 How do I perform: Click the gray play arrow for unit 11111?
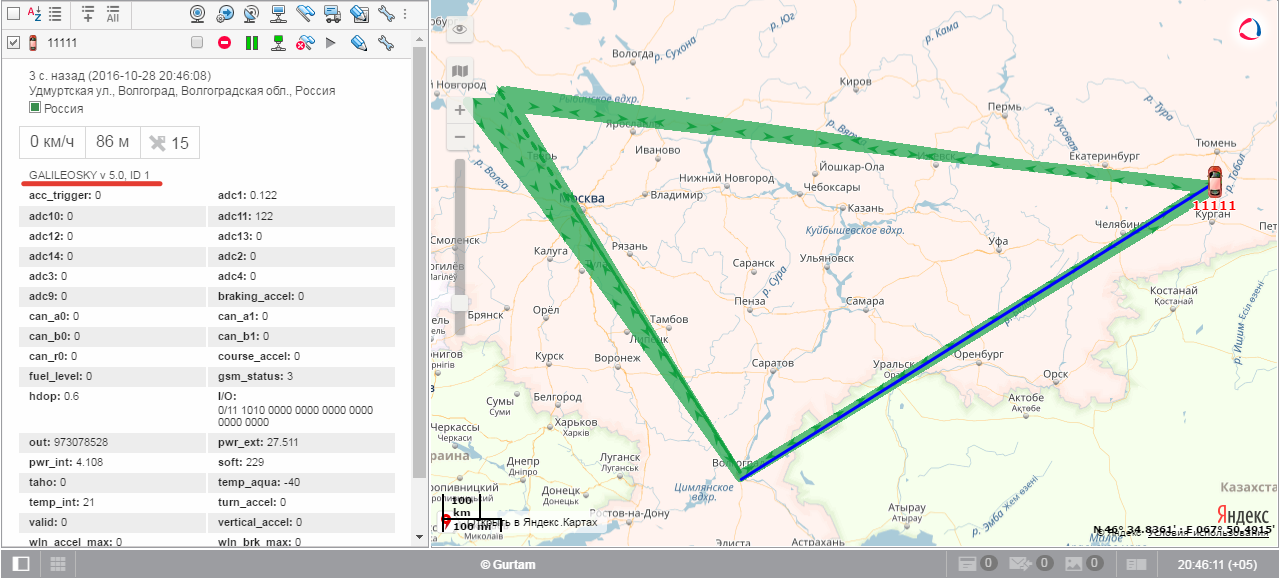331,43
